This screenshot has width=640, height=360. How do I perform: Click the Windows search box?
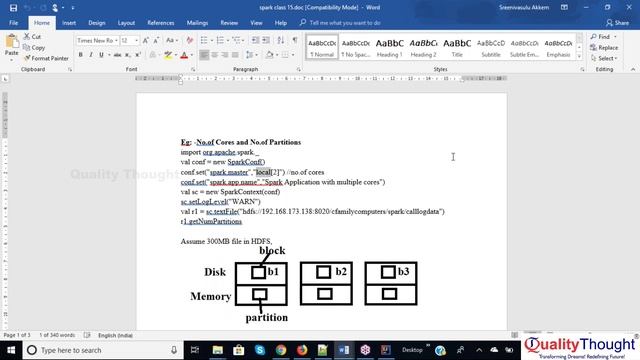(x=102, y=350)
